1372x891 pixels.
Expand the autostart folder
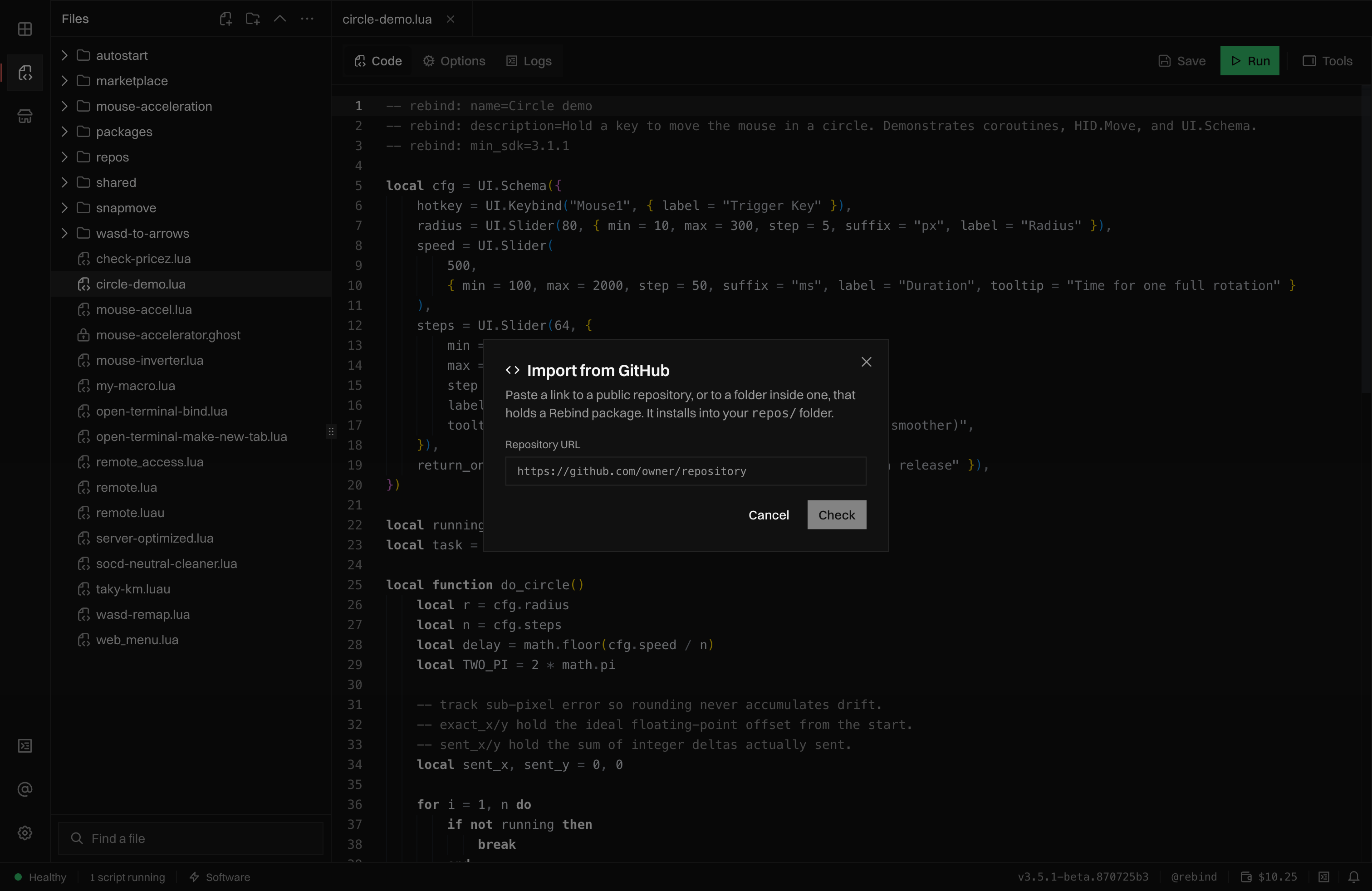pyautogui.click(x=191, y=55)
